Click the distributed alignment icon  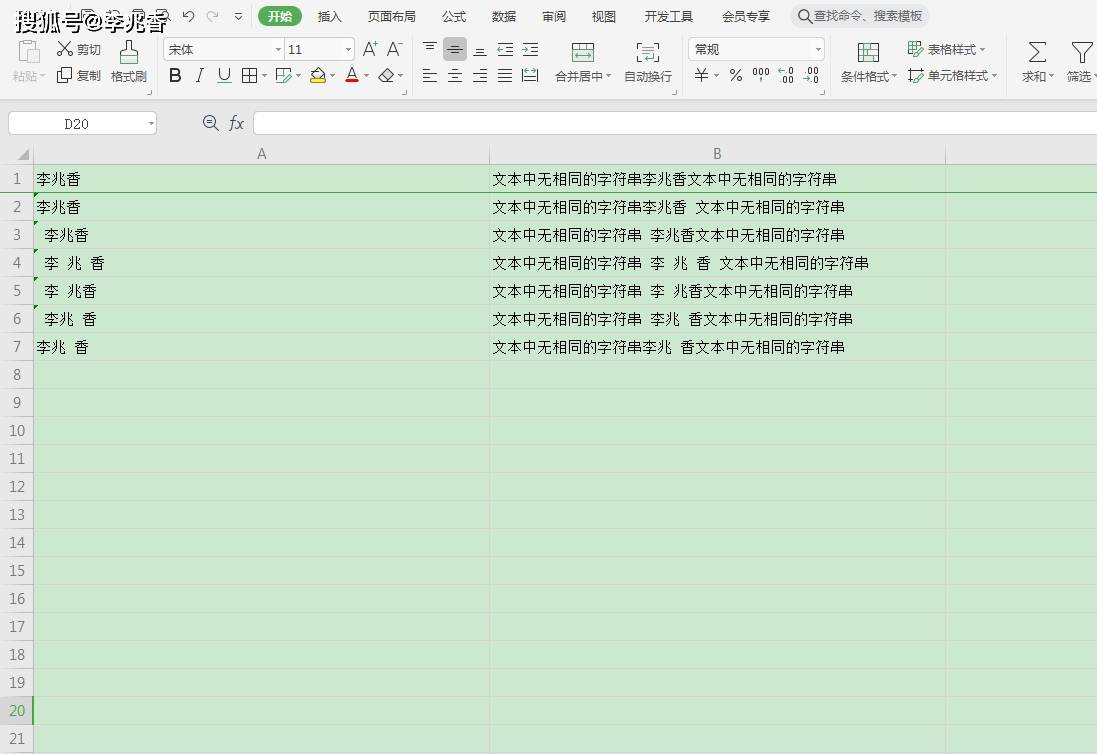coord(530,76)
